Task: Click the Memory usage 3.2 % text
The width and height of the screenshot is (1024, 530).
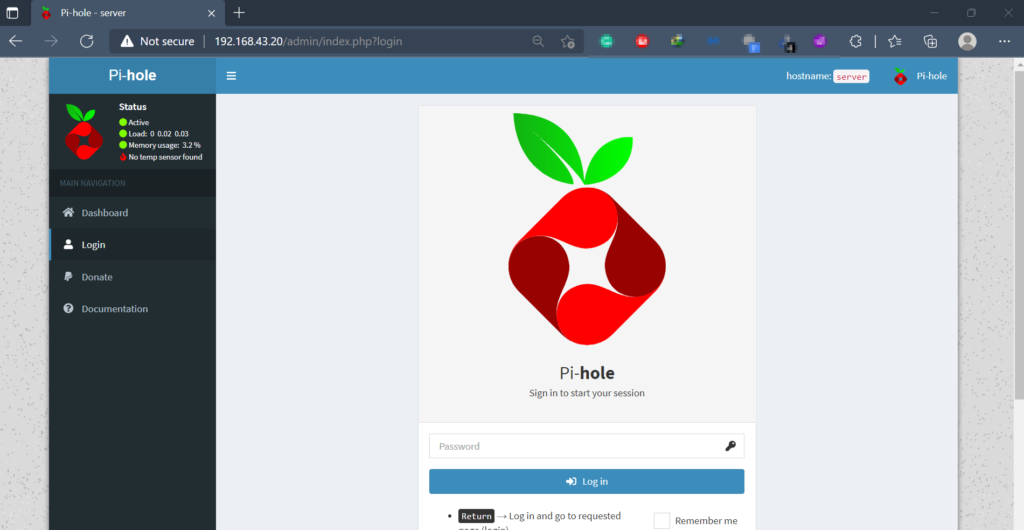Action: (x=165, y=145)
